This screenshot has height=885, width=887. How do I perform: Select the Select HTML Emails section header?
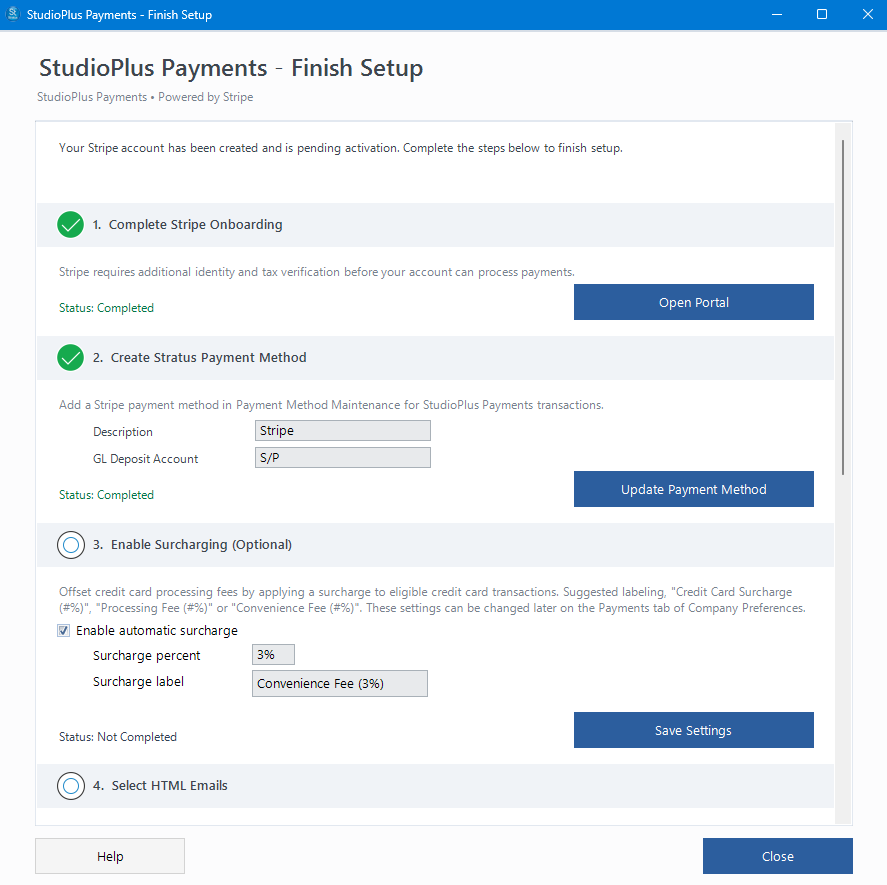[169, 786]
